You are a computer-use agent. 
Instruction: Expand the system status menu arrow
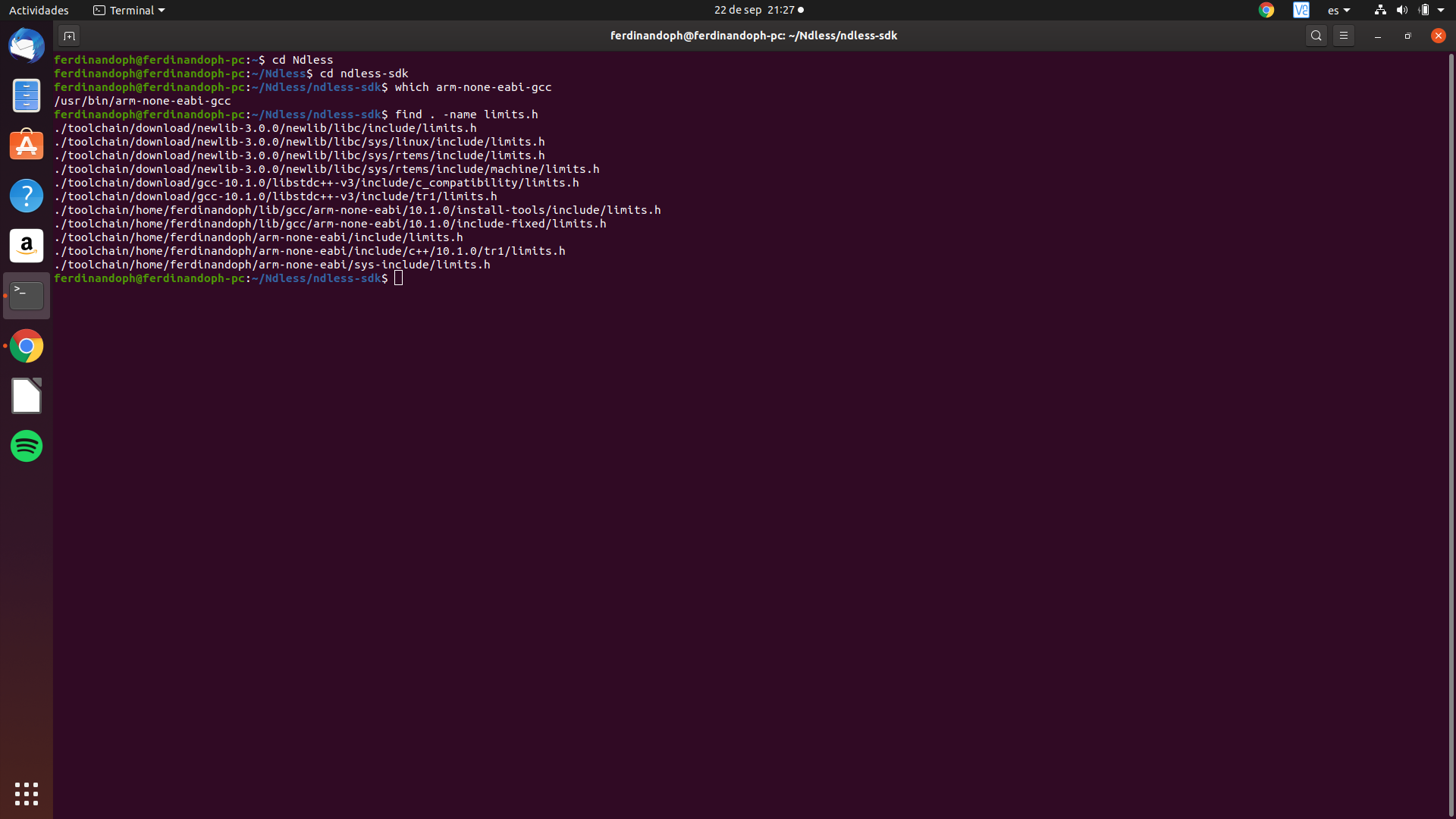click(1441, 10)
